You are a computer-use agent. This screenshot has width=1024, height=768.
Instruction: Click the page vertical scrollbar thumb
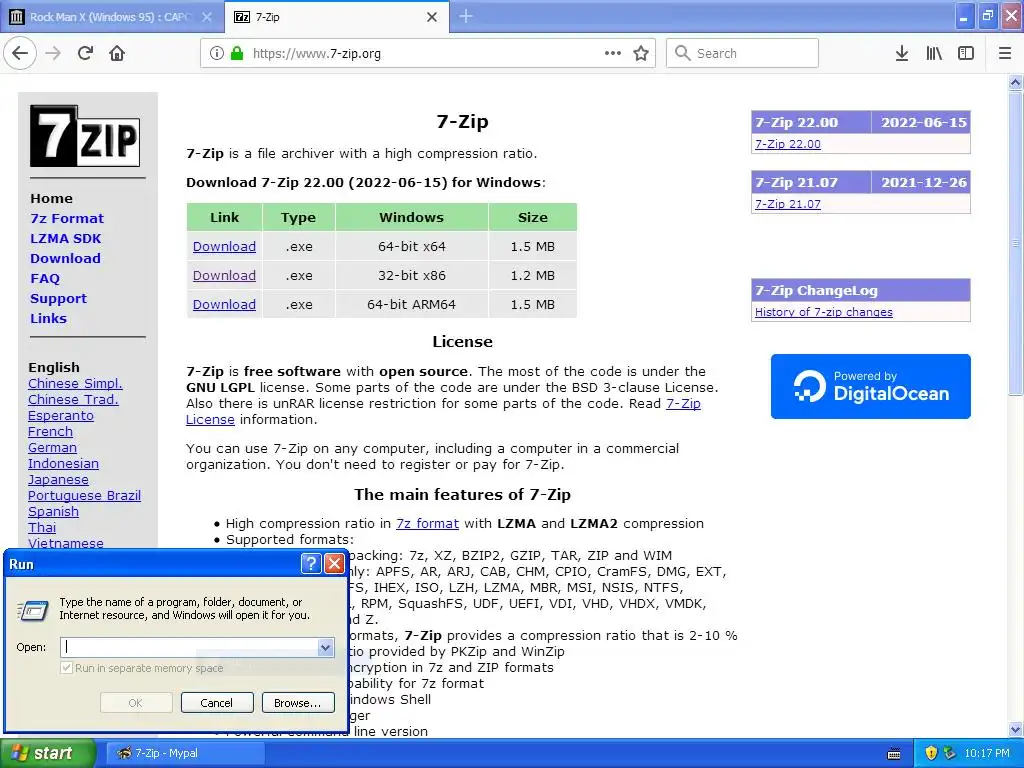point(1016,243)
